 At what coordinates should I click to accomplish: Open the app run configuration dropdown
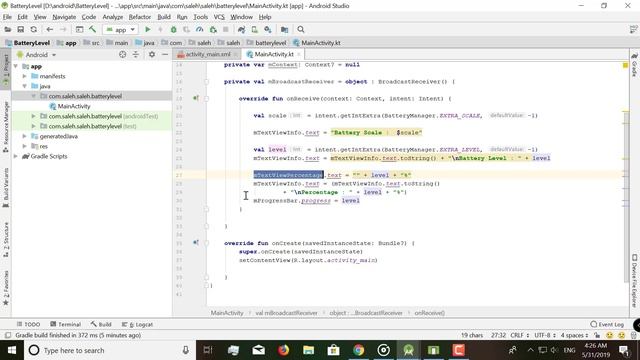(120, 29)
